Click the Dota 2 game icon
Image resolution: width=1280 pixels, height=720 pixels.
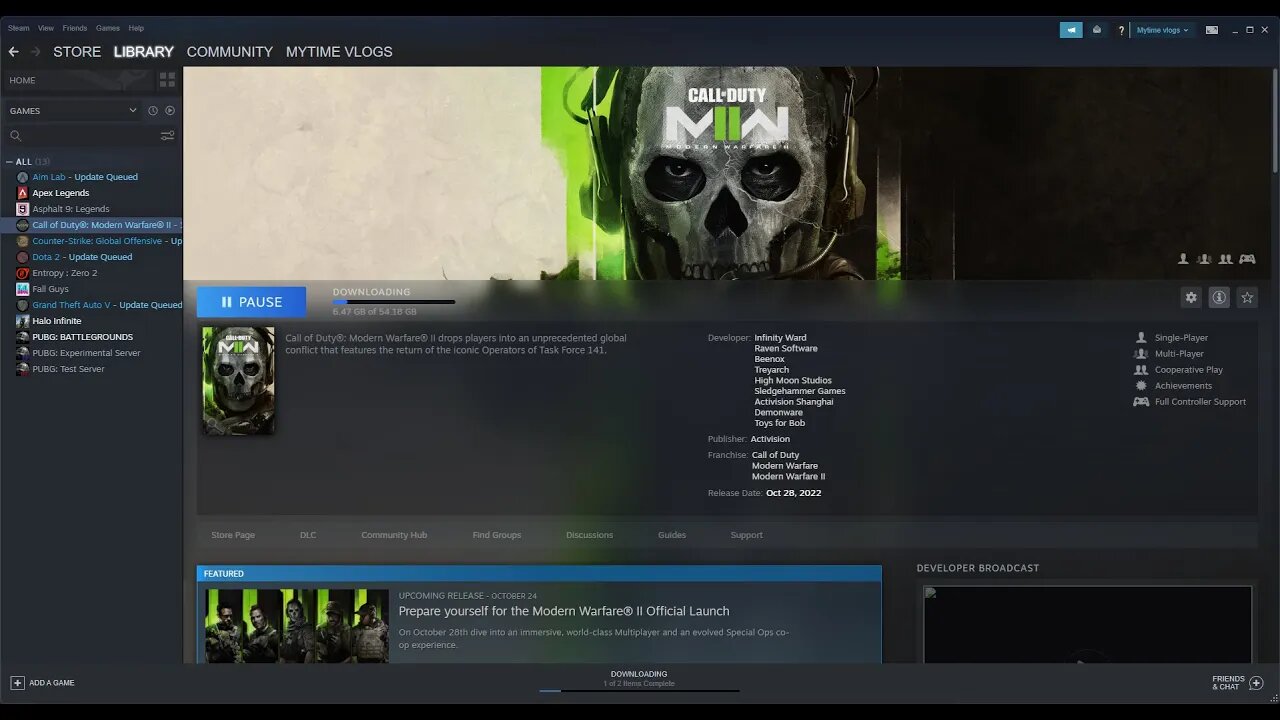pyautogui.click(x=23, y=257)
